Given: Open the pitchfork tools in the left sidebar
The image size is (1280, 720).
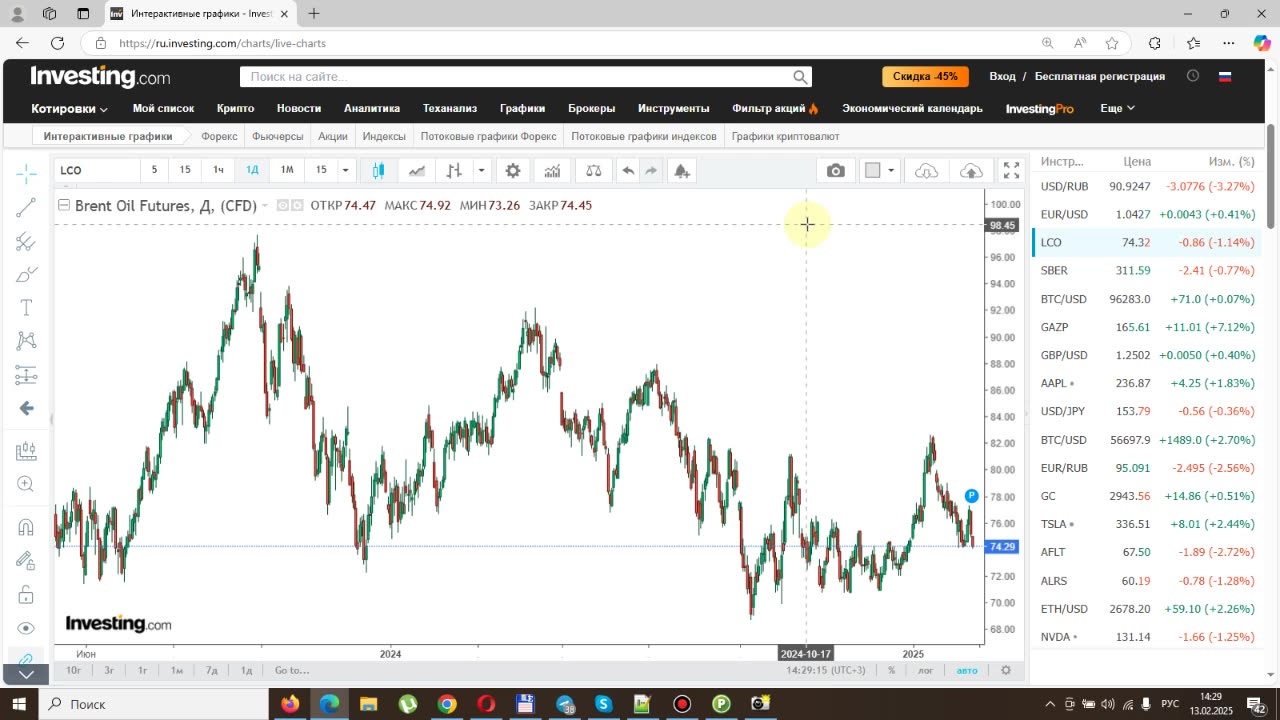Looking at the screenshot, I should 26,241.
